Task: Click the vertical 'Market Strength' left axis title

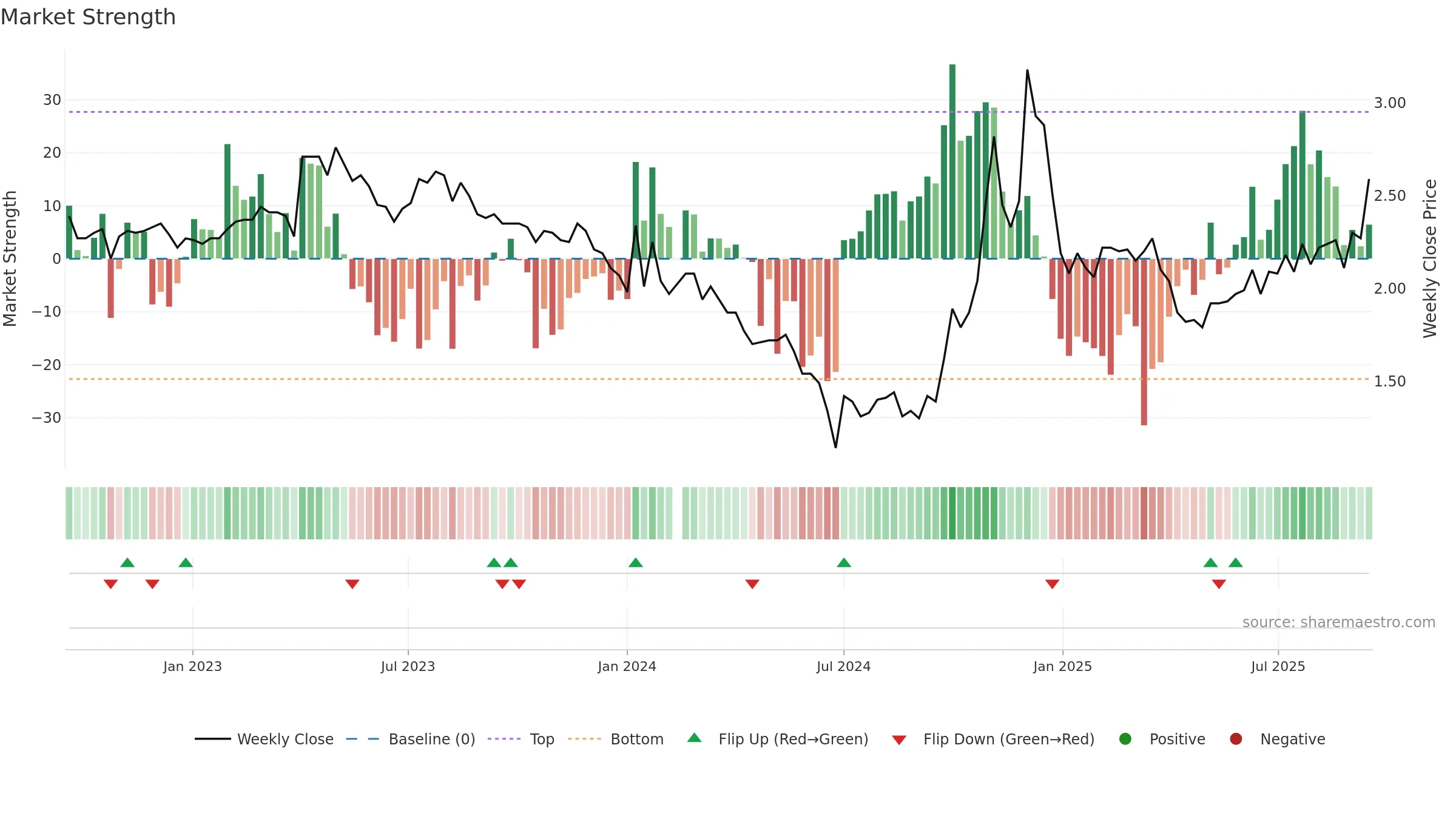Action: tap(10, 258)
